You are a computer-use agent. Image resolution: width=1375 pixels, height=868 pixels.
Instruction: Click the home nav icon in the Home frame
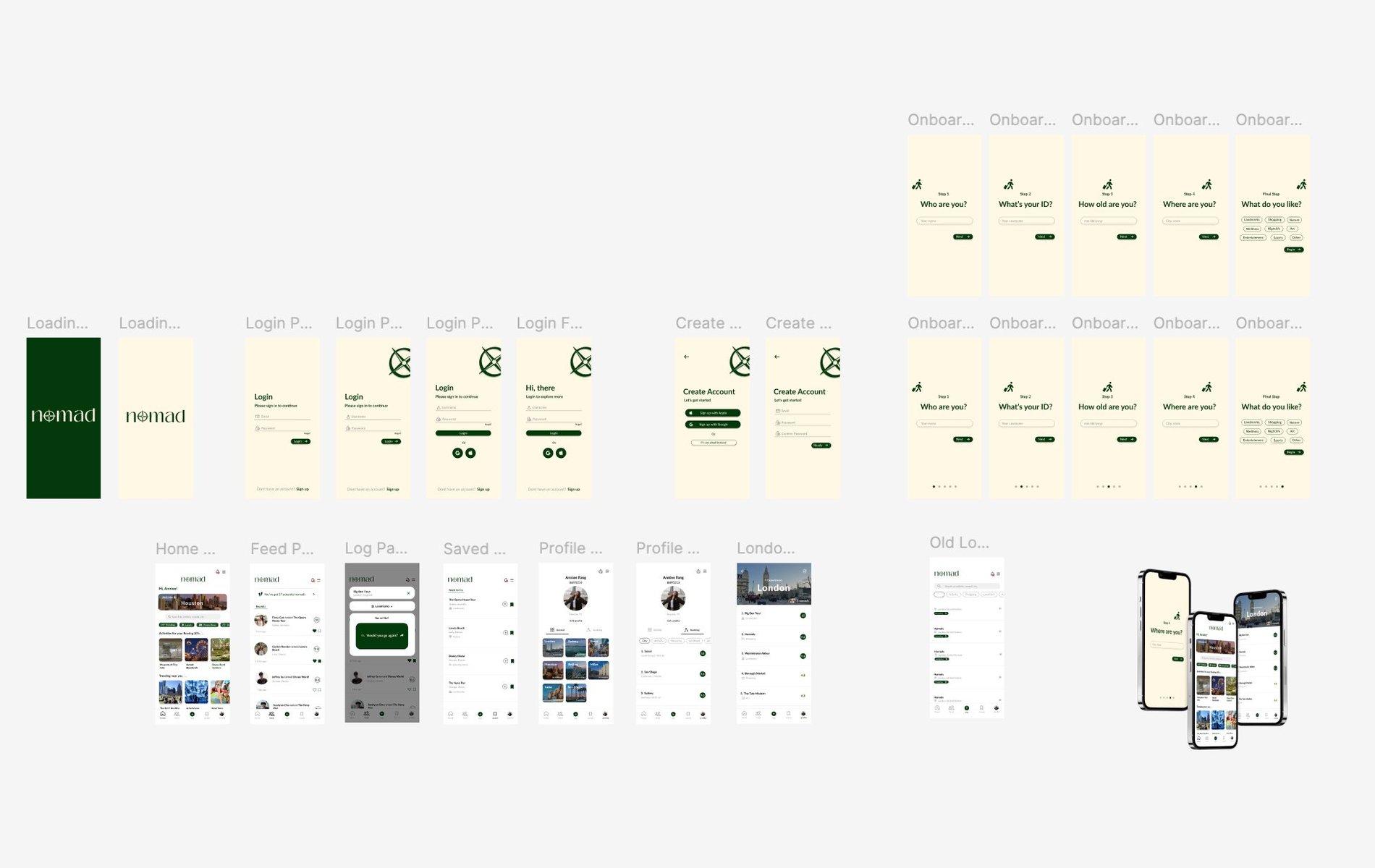[x=162, y=714]
